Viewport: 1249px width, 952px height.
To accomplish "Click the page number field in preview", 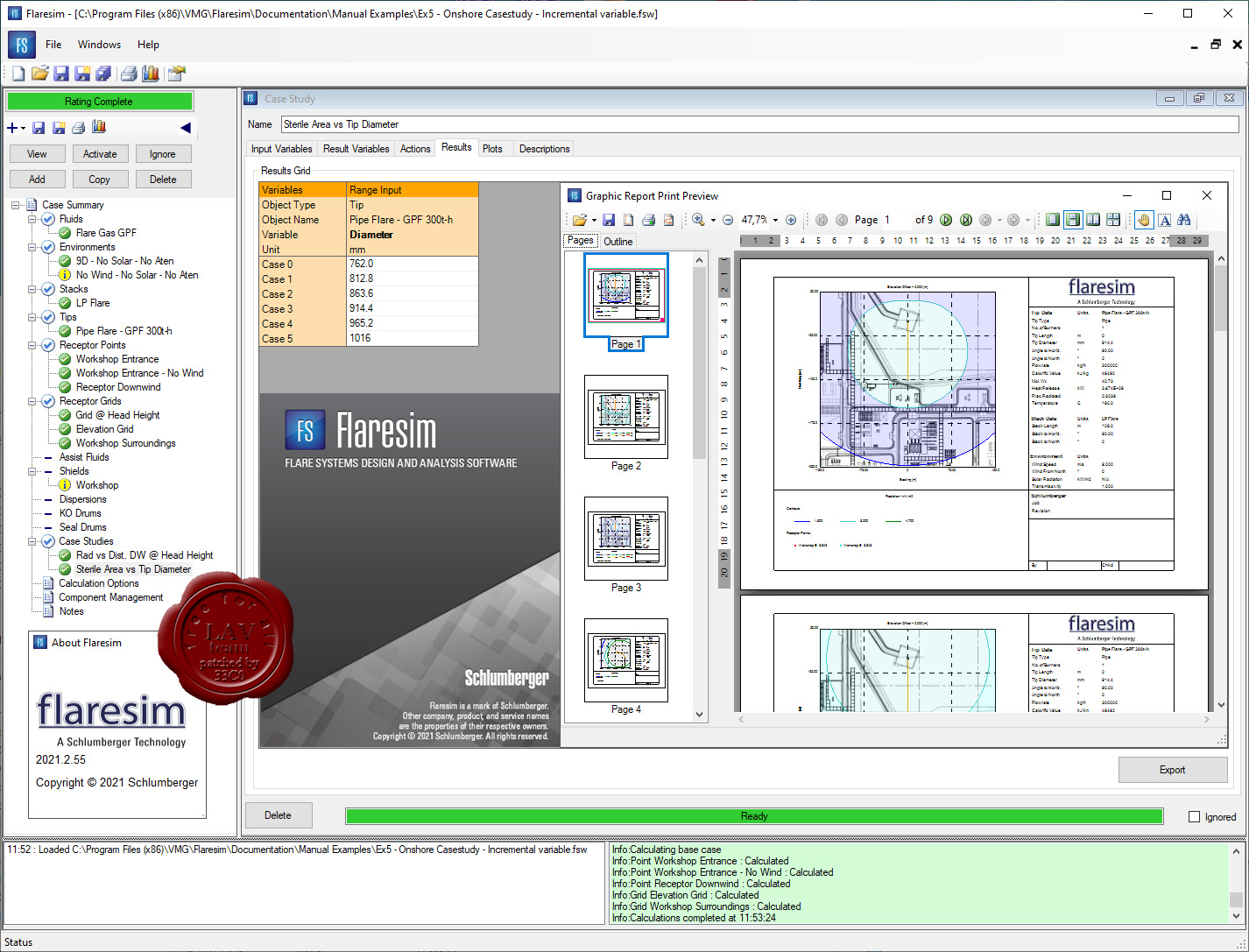I will 897,220.
